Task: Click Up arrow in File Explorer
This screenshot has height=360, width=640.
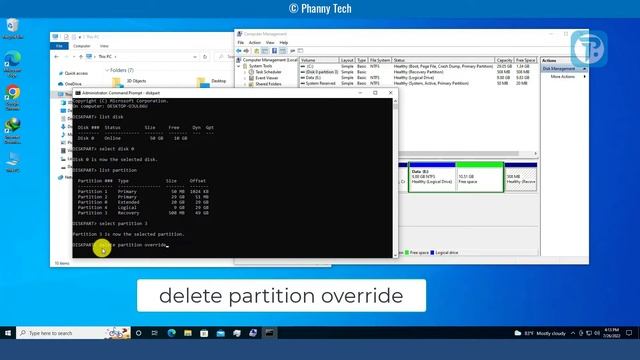Action: (x=81, y=57)
